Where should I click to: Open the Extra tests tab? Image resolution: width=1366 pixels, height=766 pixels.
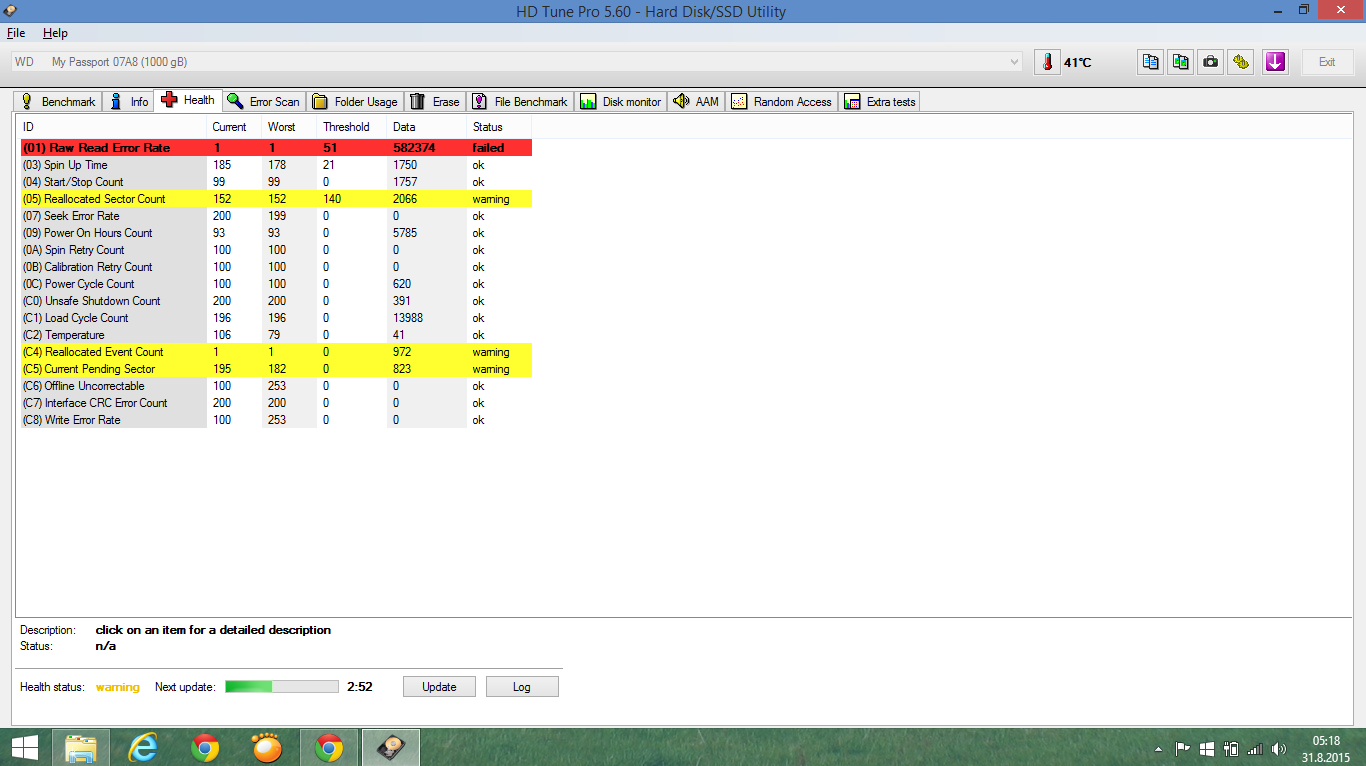(880, 101)
